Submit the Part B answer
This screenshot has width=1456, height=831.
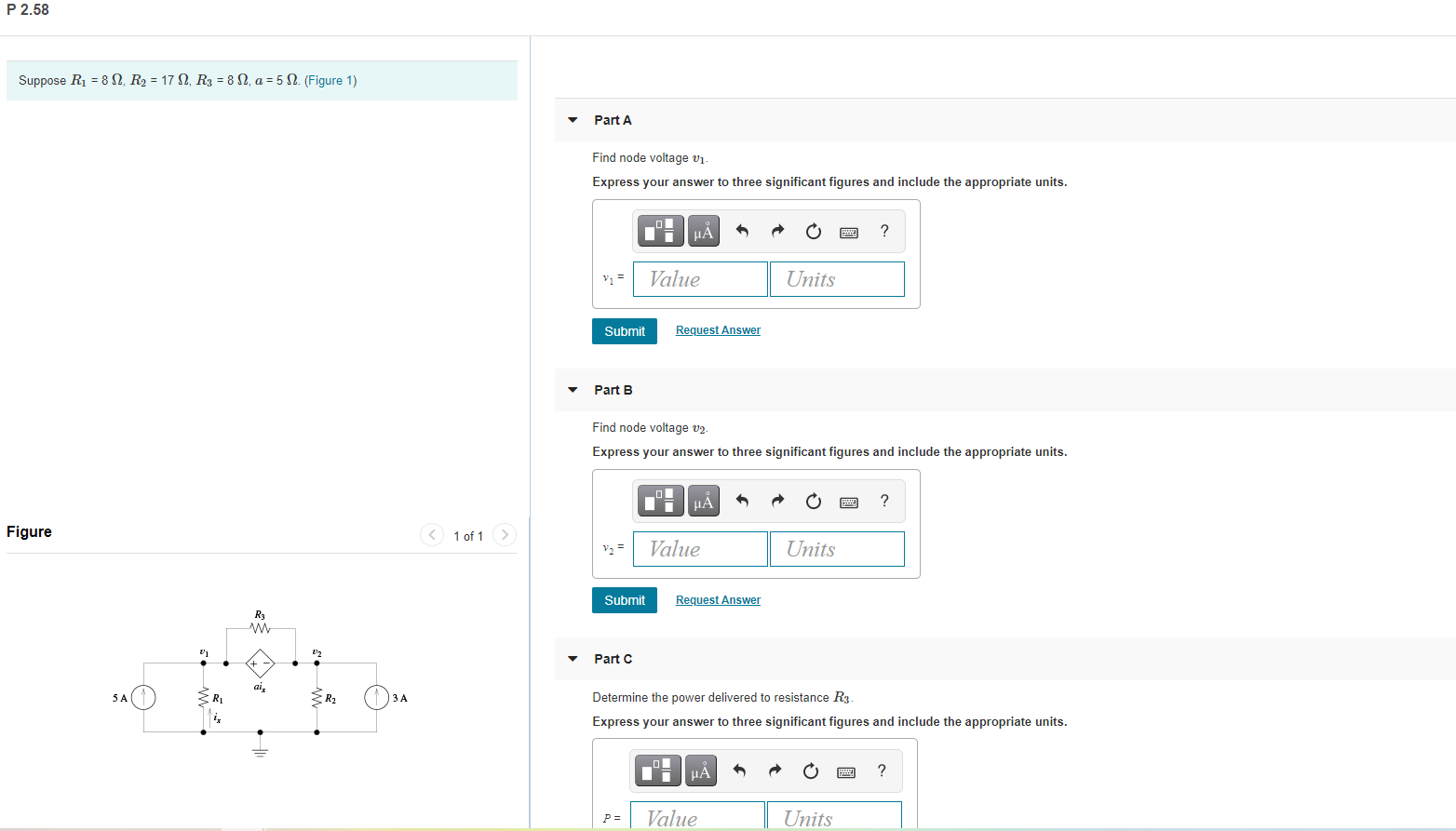(x=625, y=600)
